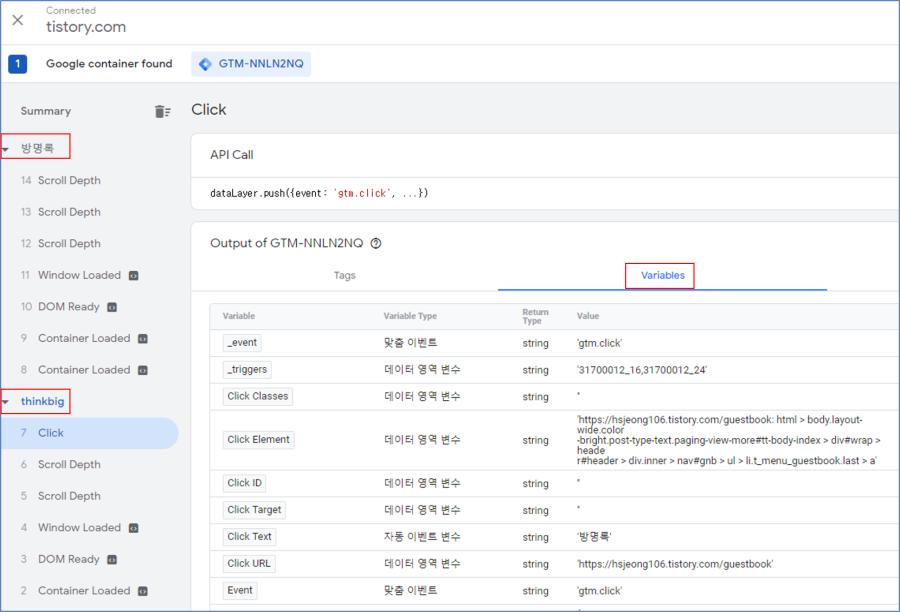Click the Click URL guestbook value
This screenshot has width=900, height=612.
675,564
